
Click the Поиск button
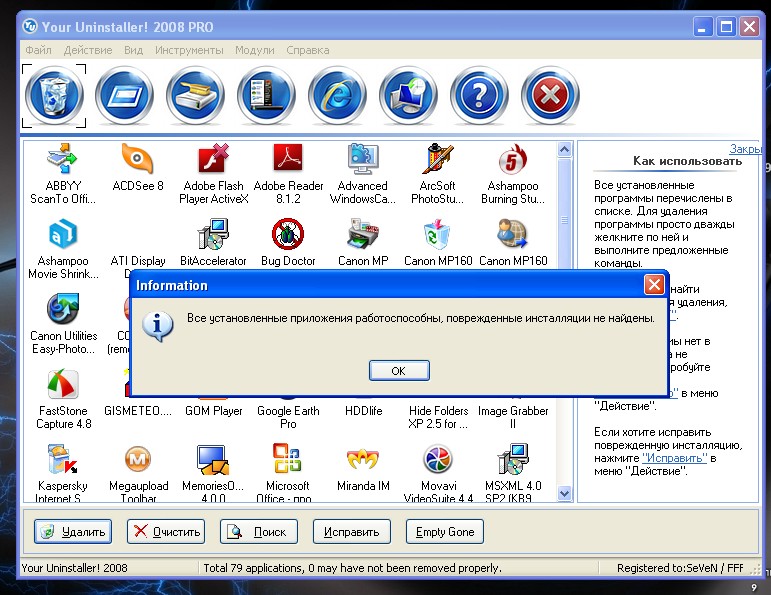(x=259, y=532)
